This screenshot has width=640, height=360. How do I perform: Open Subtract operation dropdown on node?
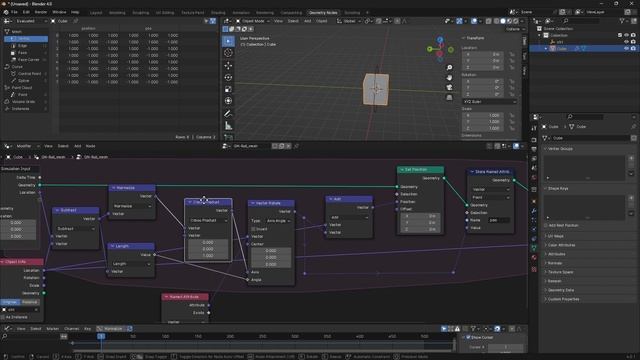[x=76, y=229]
